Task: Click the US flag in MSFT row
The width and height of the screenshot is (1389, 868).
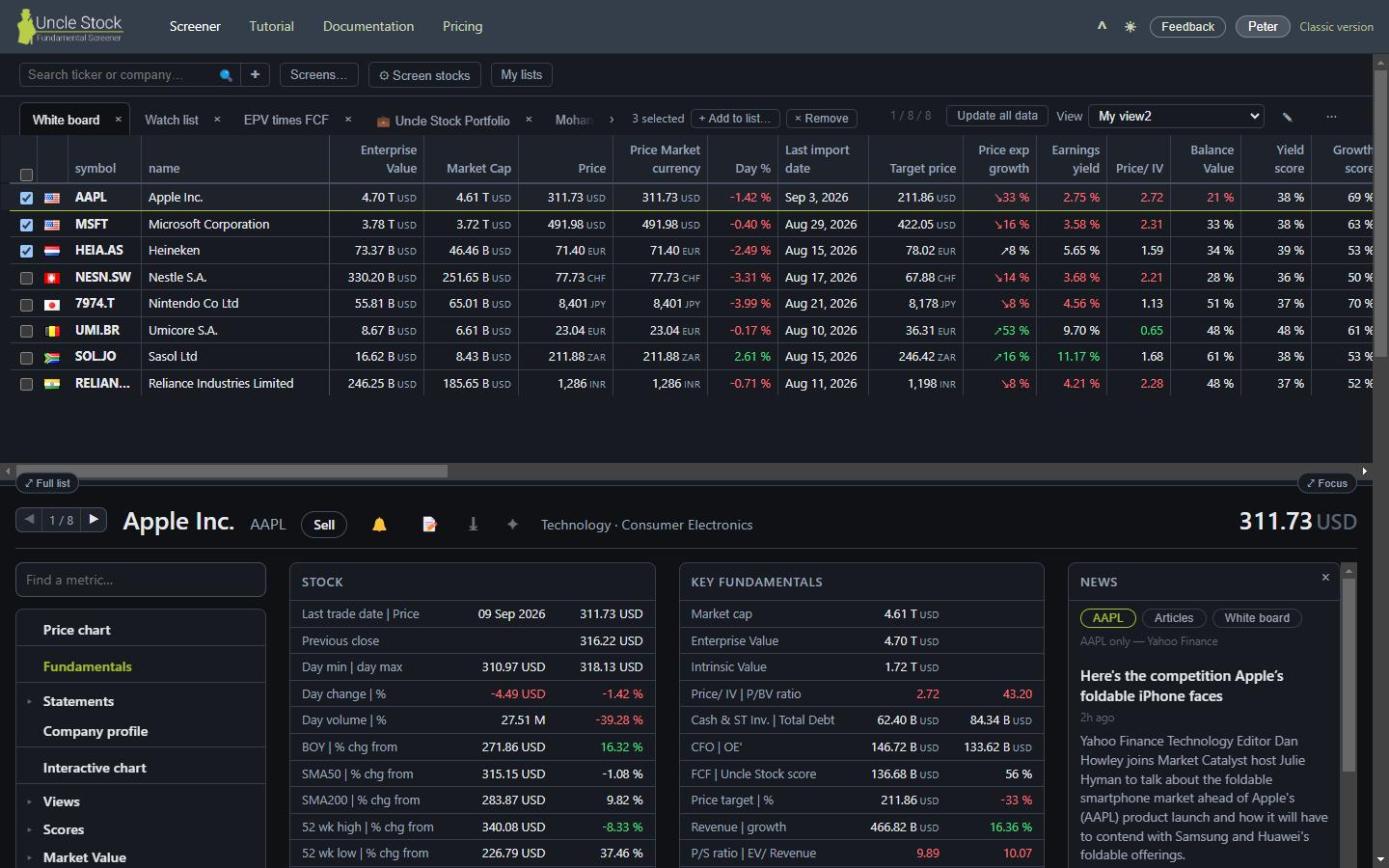Action: pyautogui.click(x=52, y=225)
